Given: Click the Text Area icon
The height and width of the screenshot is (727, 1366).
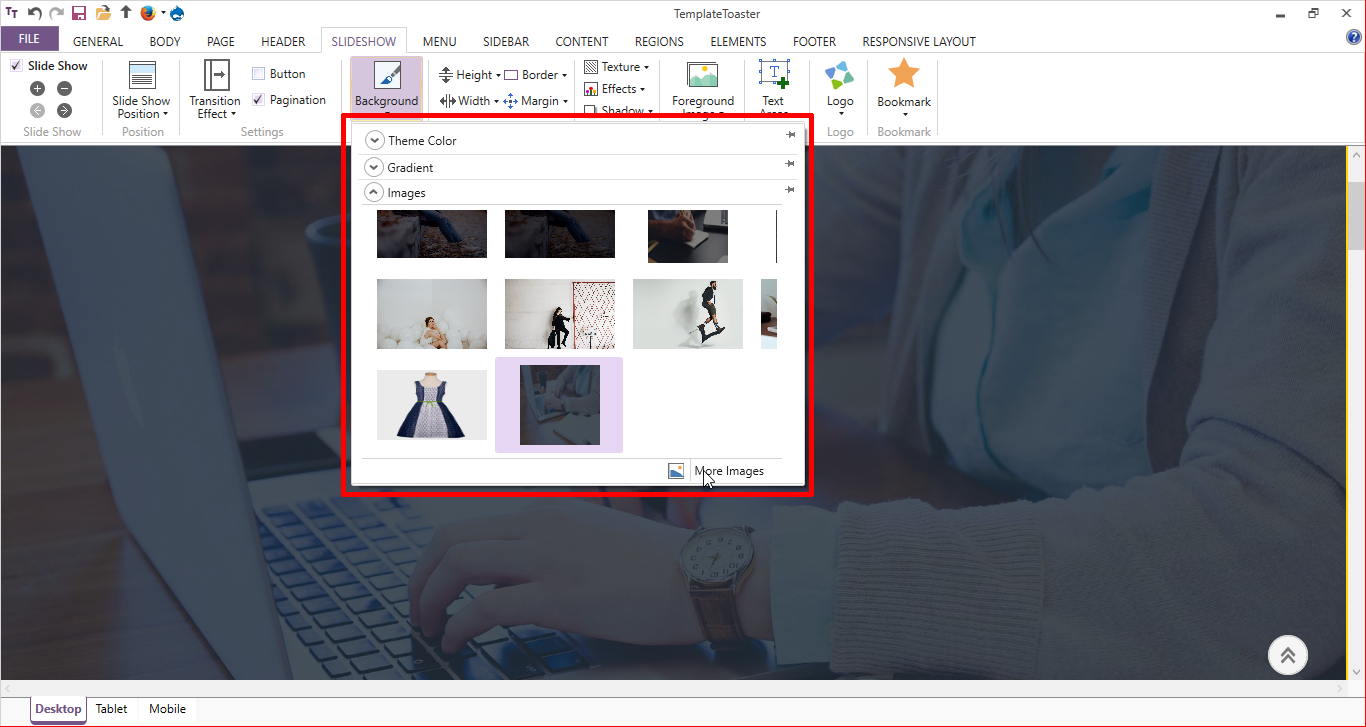Looking at the screenshot, I should pyautogui.click(x=773, y=75).
